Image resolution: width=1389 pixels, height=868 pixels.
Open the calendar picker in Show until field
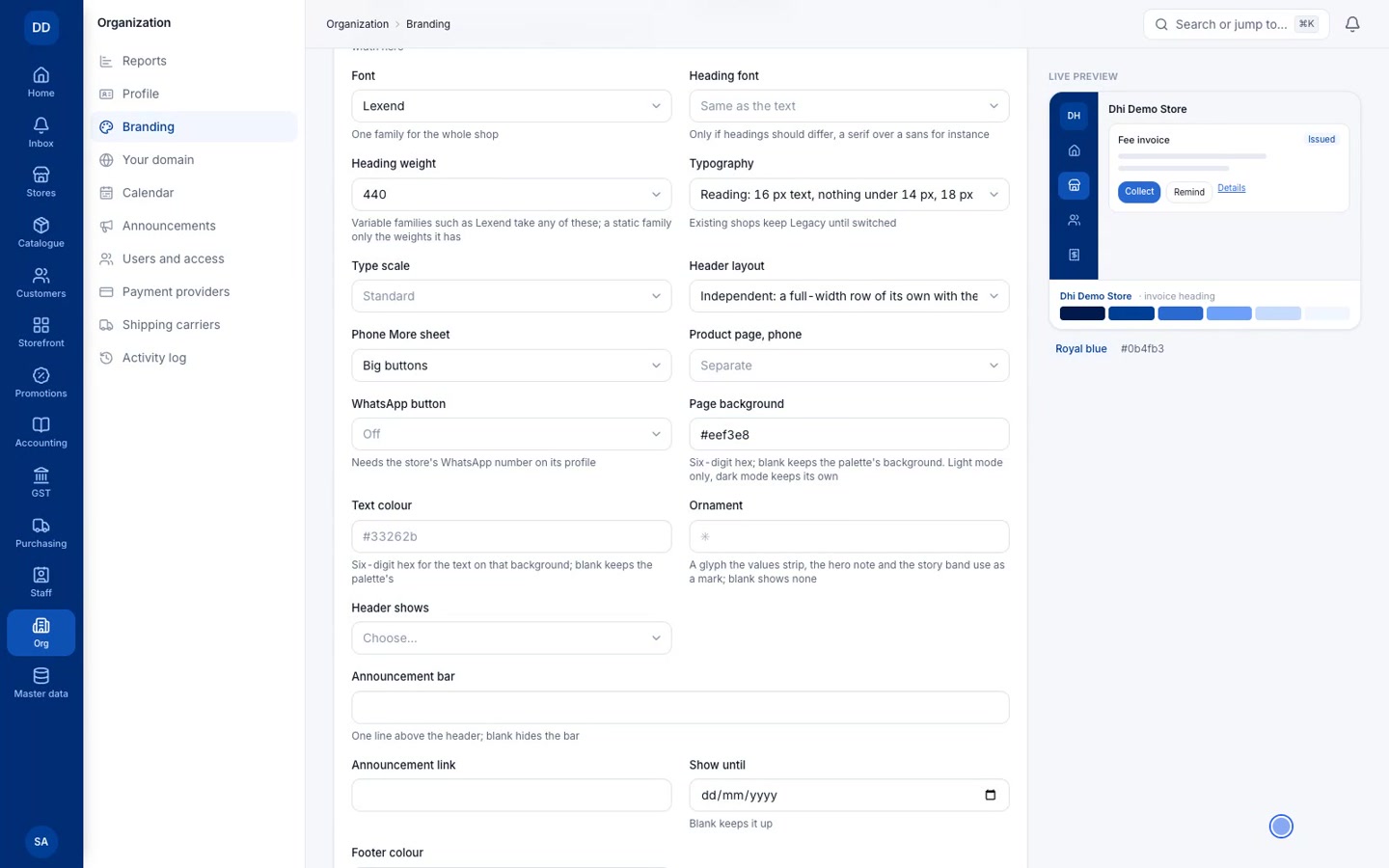point(990,795)
